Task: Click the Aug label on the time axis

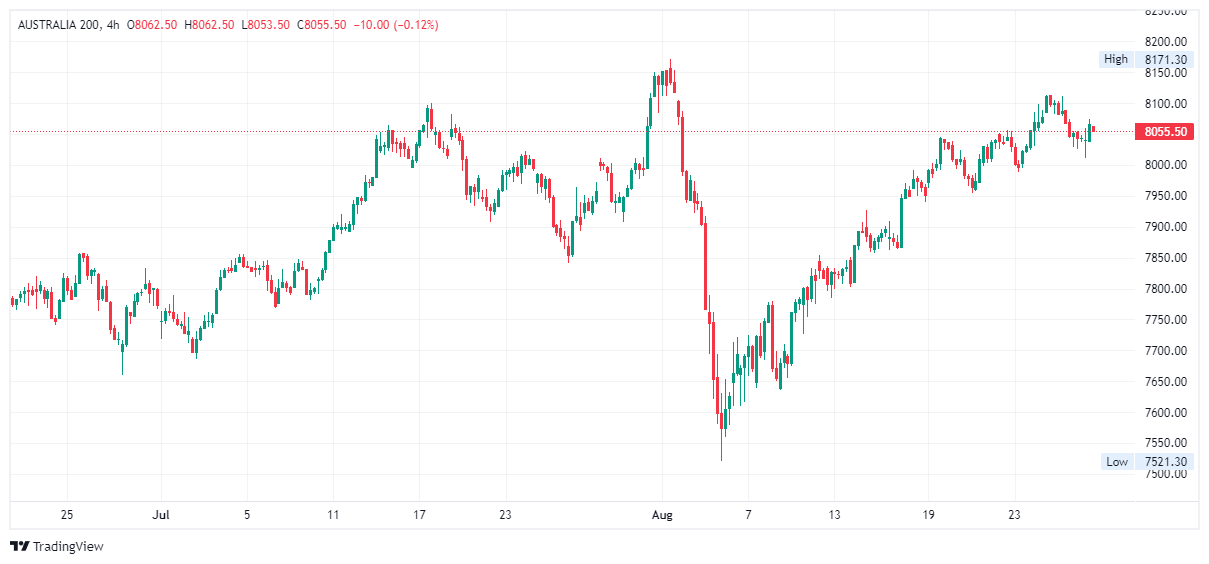Action: tap(662, 516)
